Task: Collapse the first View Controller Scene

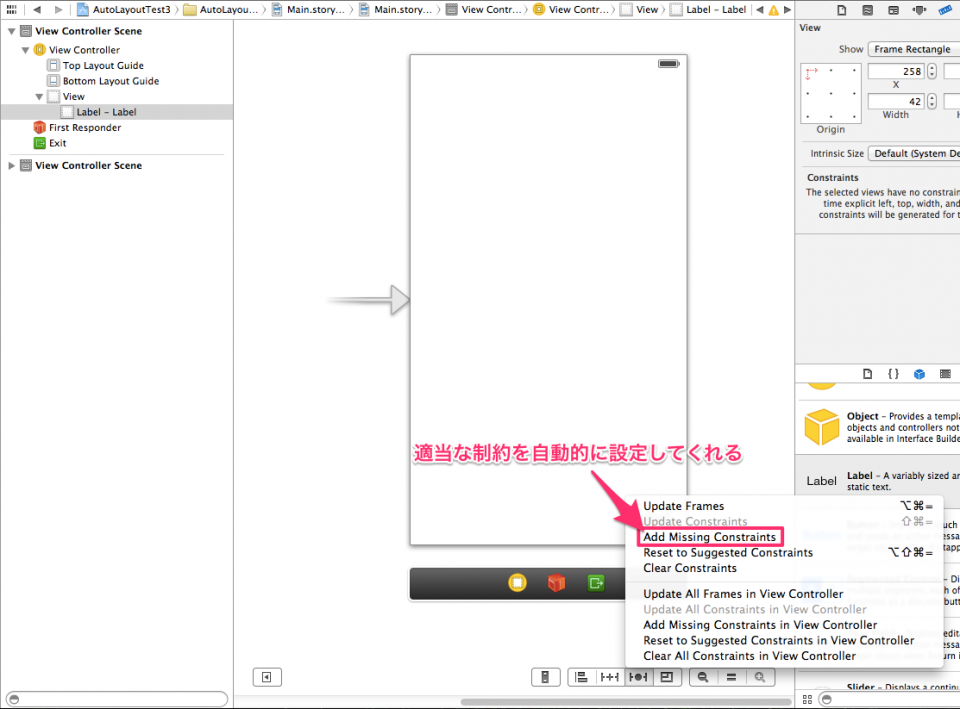Action: (11, 31)
